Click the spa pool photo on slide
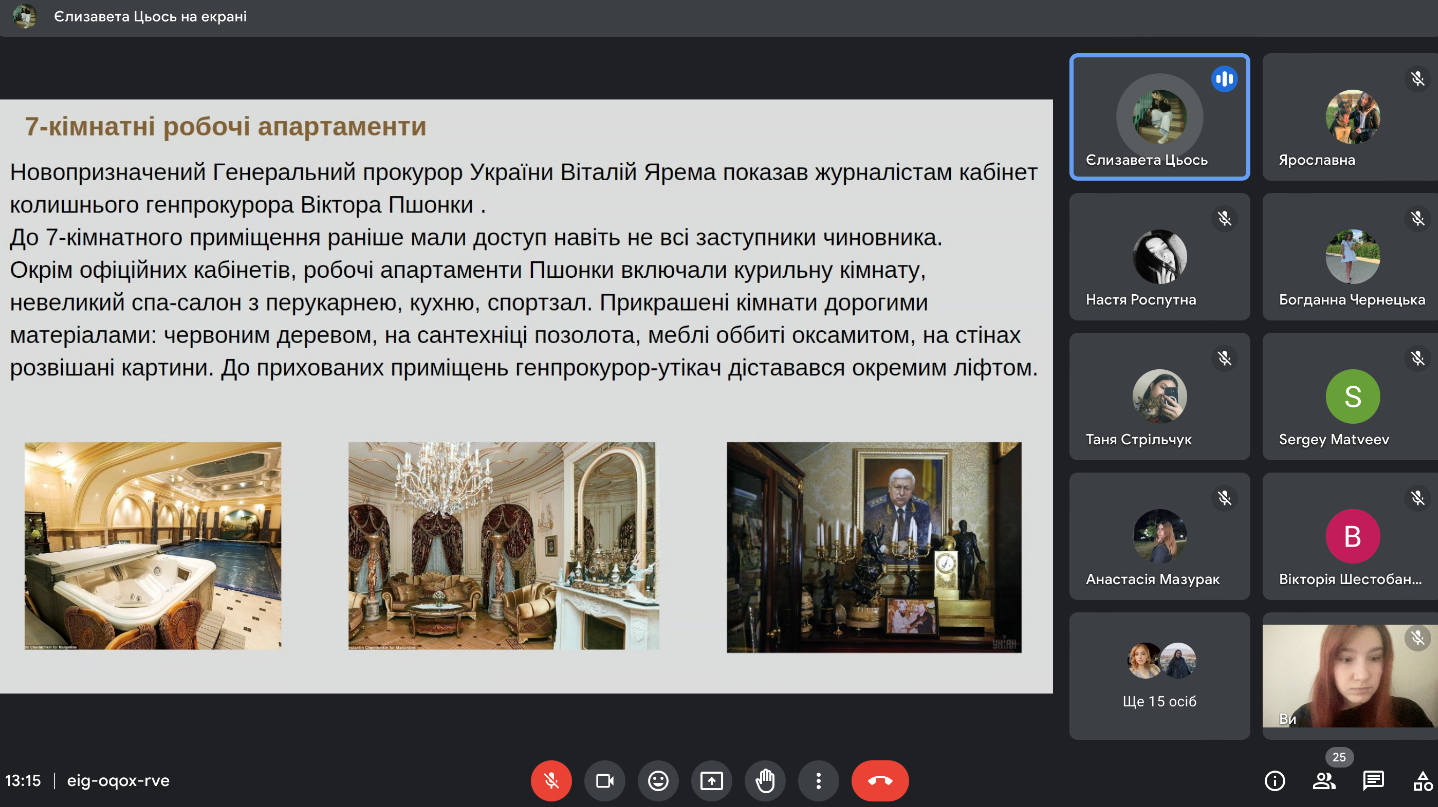 coord(153,546)
